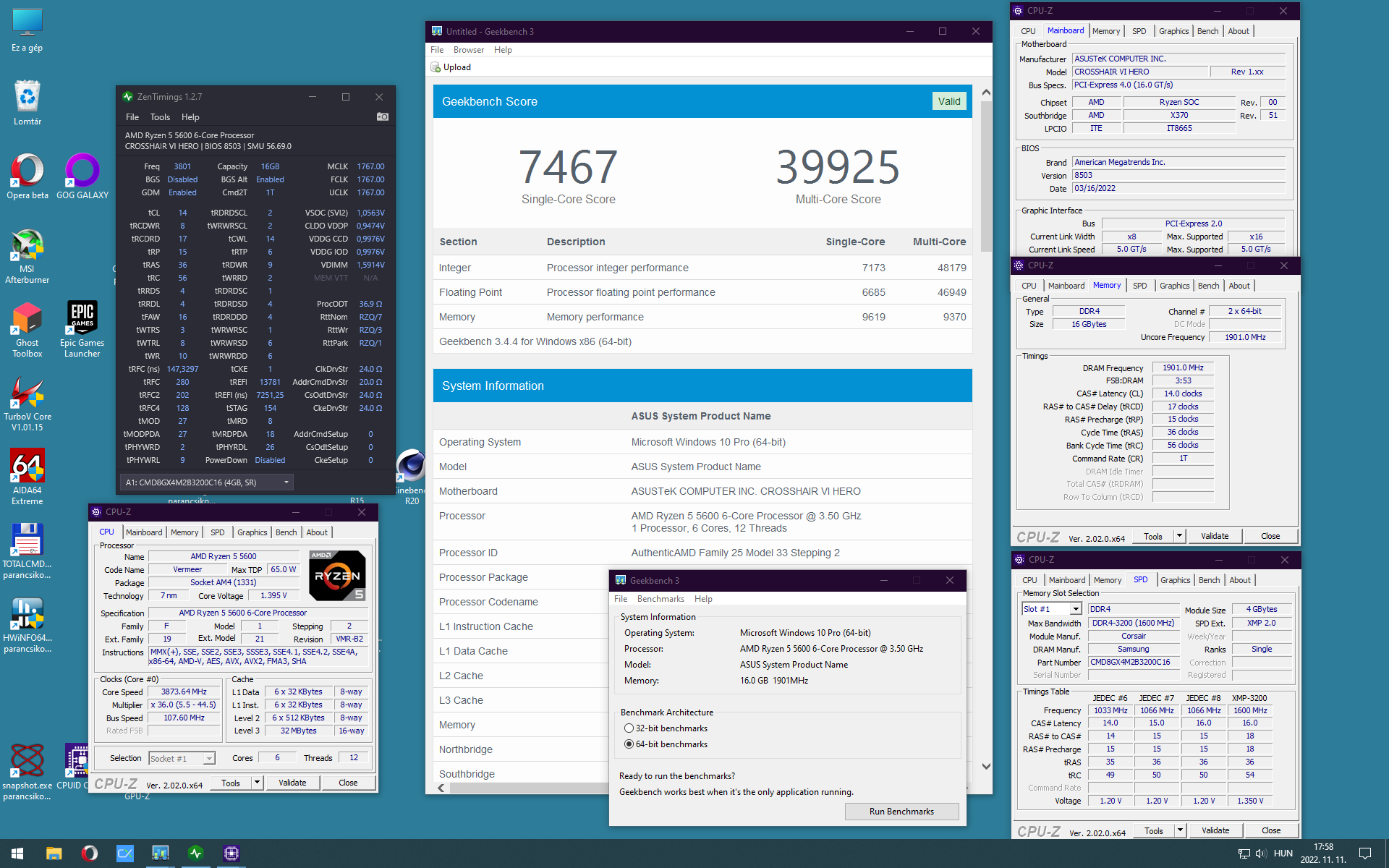Switch to Bench tab in CPU-Z CPU window
Viewport: 1389px width, 868px height.
[286, 532]
